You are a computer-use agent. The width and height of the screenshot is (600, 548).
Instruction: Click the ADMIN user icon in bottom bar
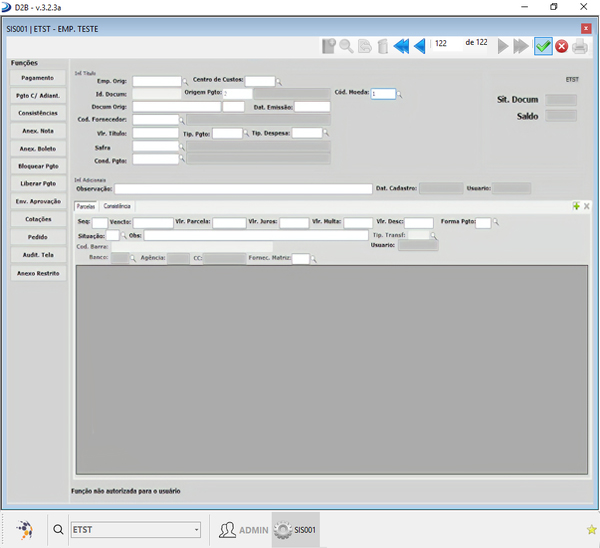point(227,530)
